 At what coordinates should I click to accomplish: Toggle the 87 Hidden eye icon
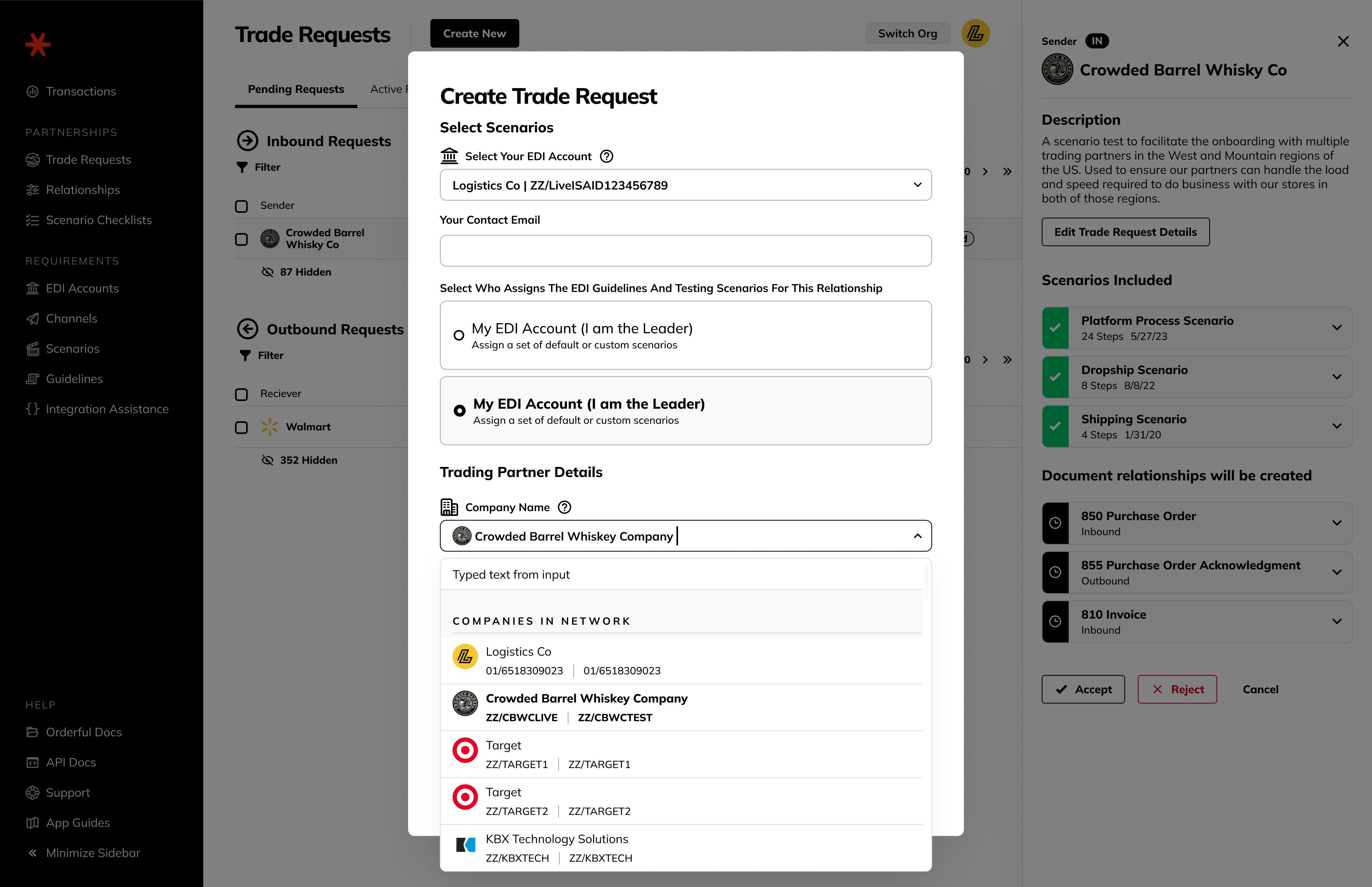click(267, 272)
